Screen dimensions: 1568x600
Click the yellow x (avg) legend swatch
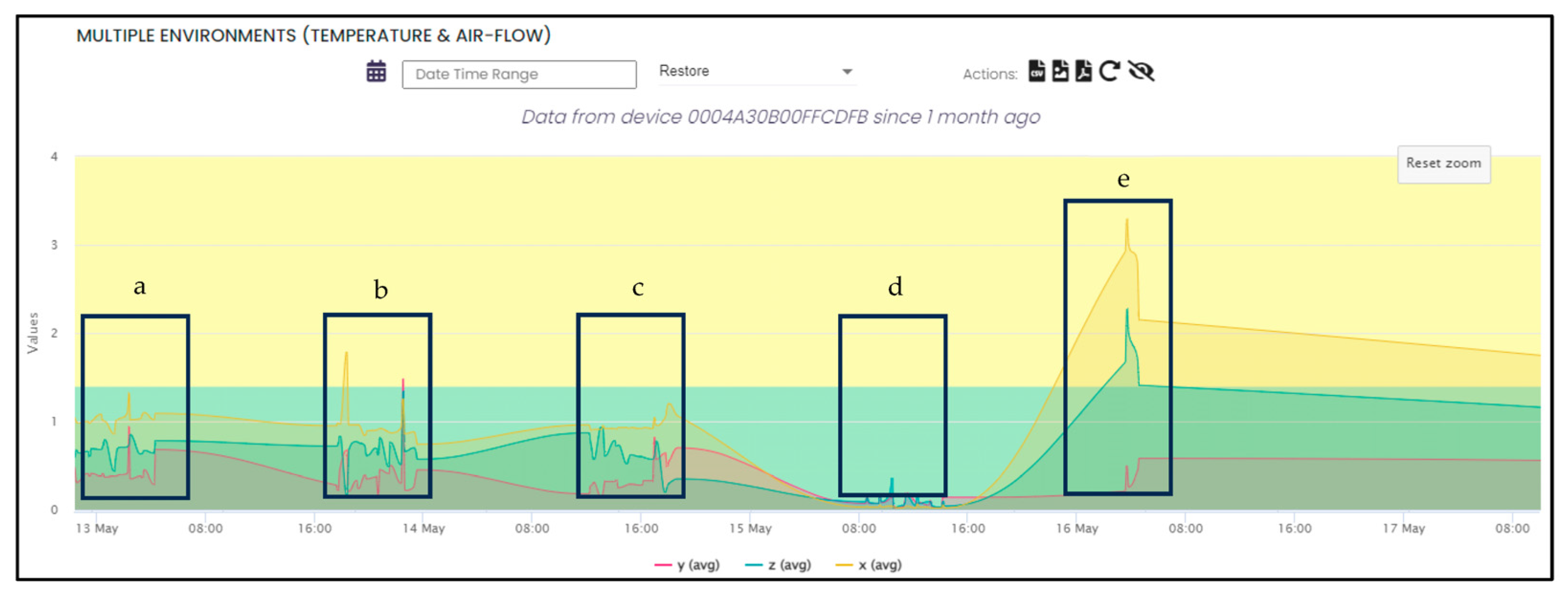click(844, 565)
